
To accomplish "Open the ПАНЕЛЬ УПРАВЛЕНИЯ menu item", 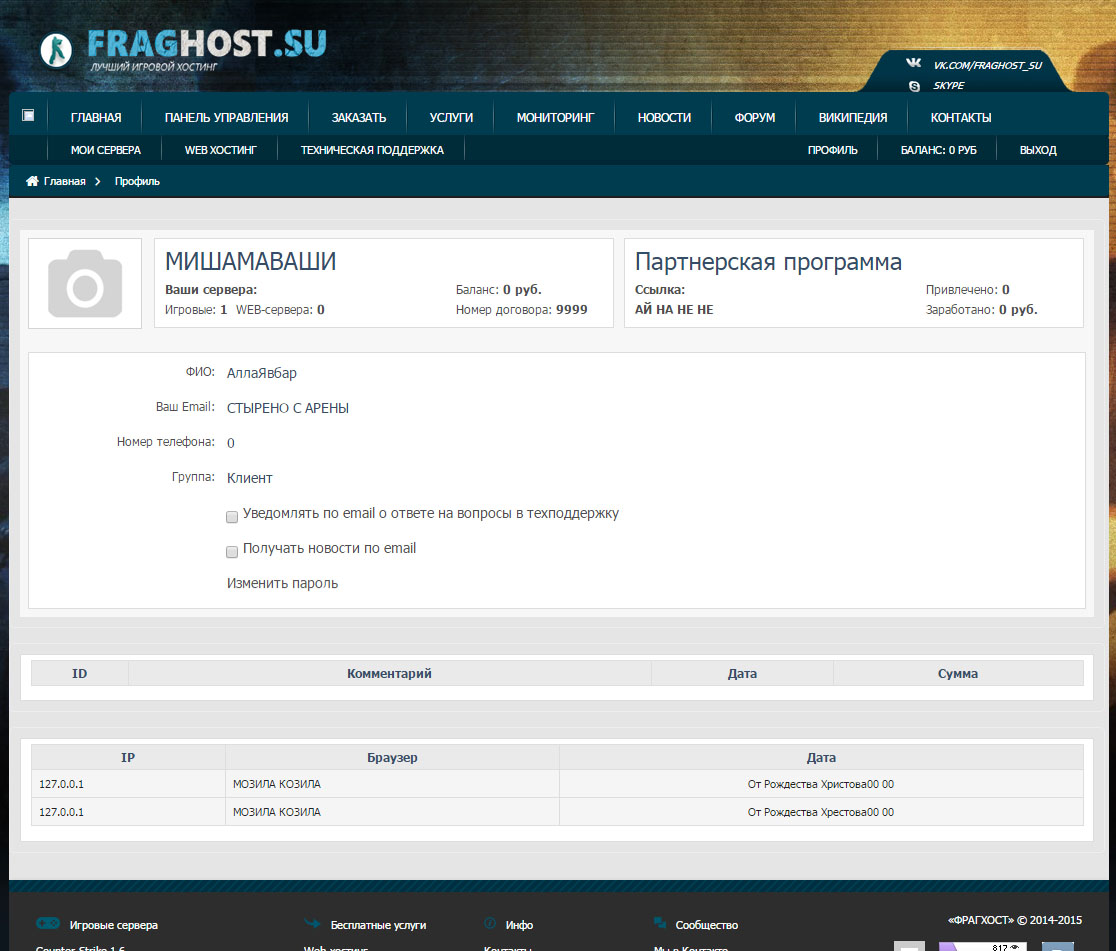I will click(x=226, y=117).
